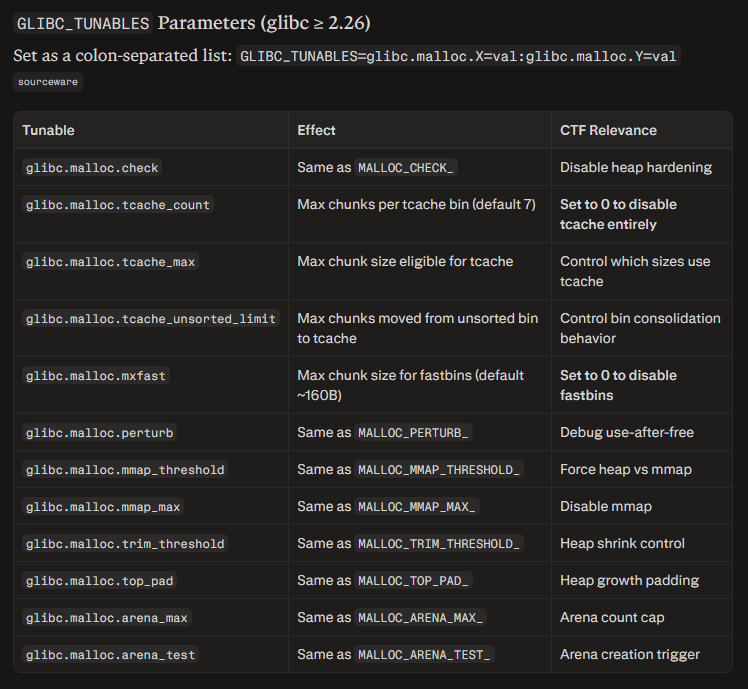Image resolution: width=748 pixels, height=689 pixels.
Task: Select the glibc.malloc.tcache_unsorted_limit entry
Action: 151,319
